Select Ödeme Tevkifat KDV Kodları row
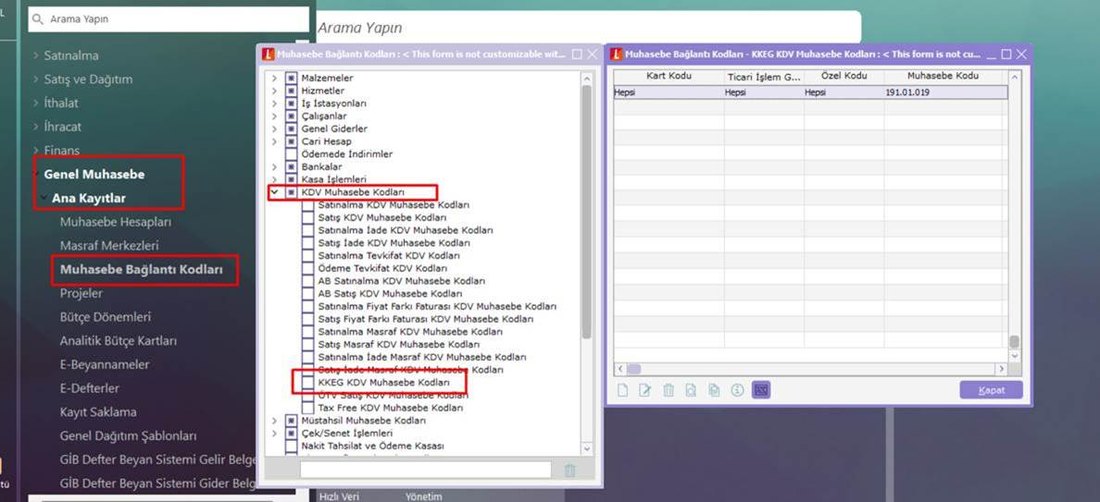The image size is (1100, 502). [x=382, y=269]
